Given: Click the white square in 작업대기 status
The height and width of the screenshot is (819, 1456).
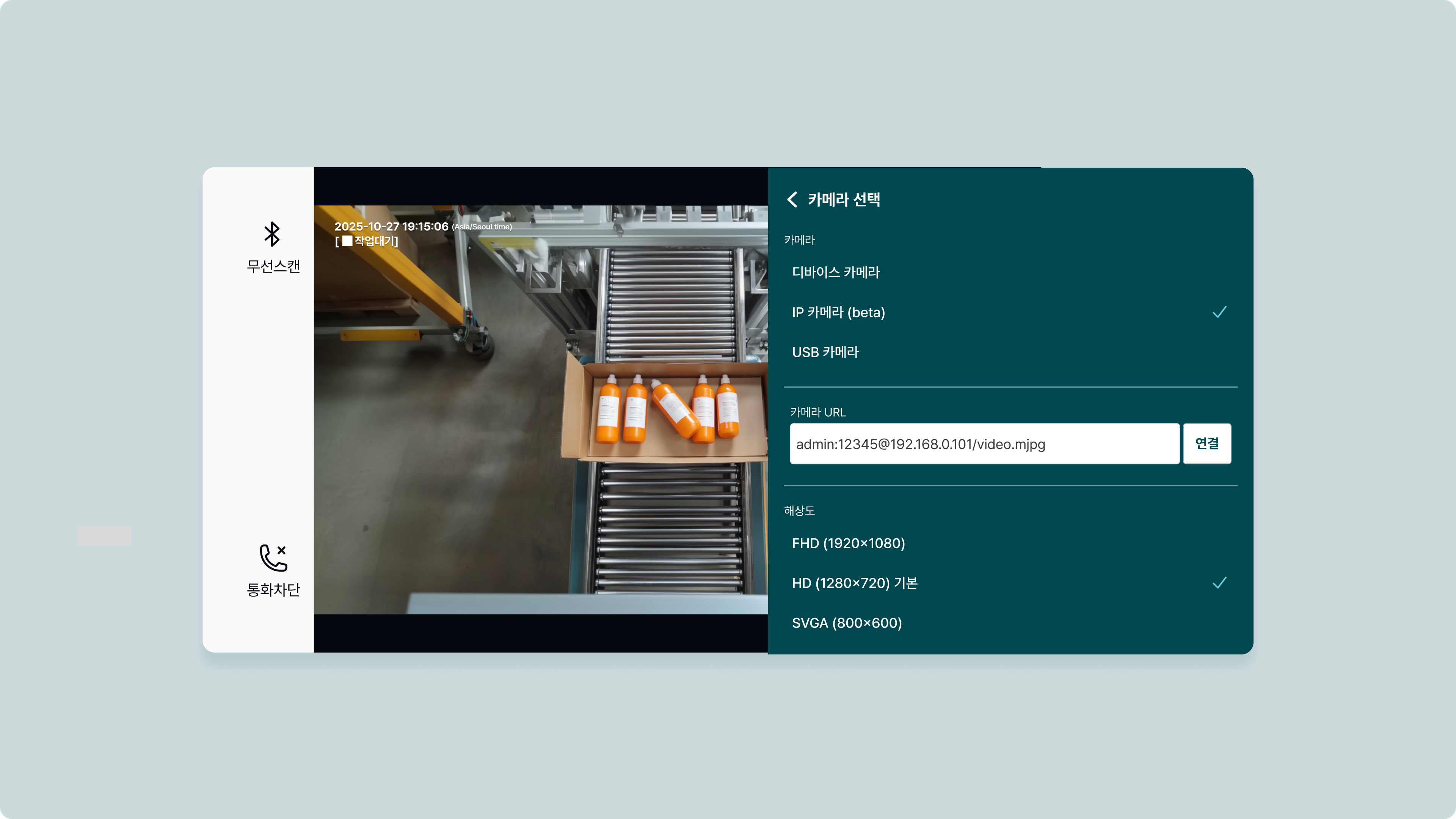Looking at the screenshot, I should click(347, 241).
